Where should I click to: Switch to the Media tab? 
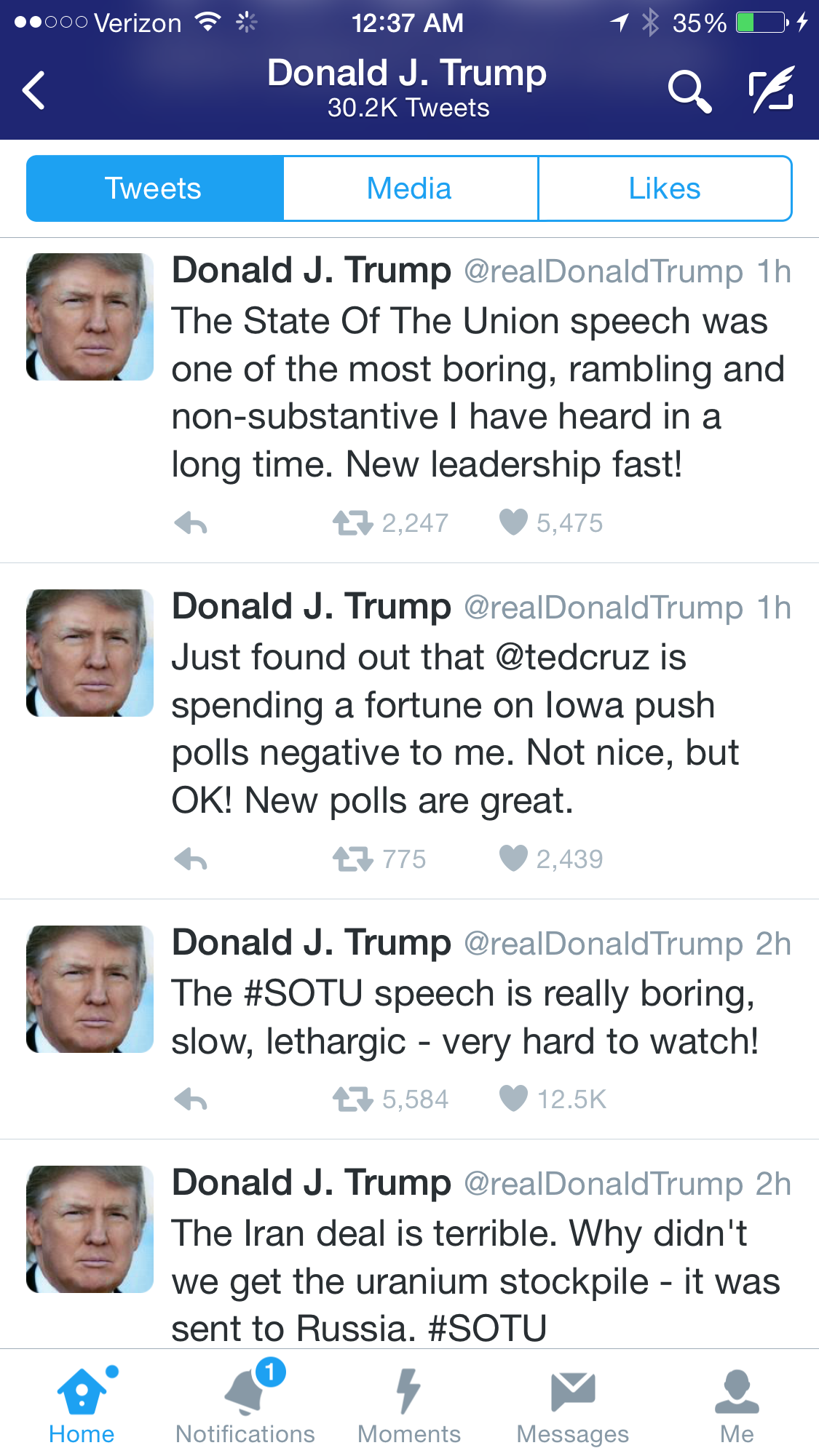[x=410, y=188]
